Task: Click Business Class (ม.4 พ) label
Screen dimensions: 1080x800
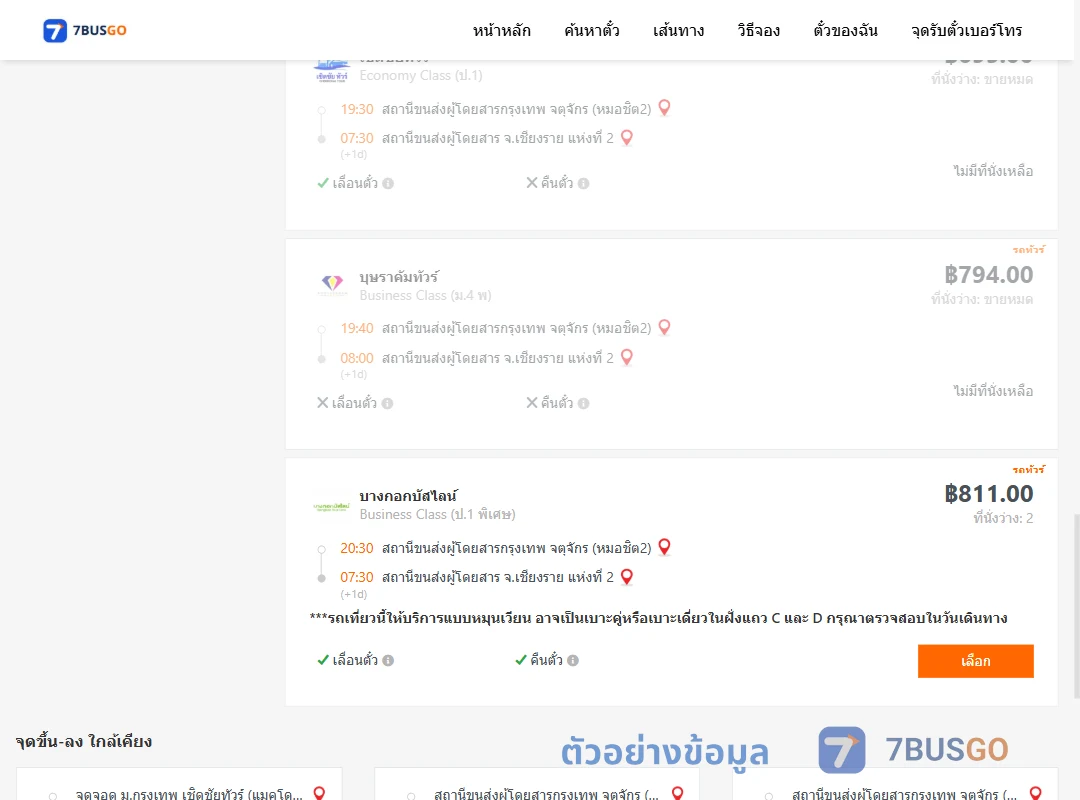Action: coord(425,295)
